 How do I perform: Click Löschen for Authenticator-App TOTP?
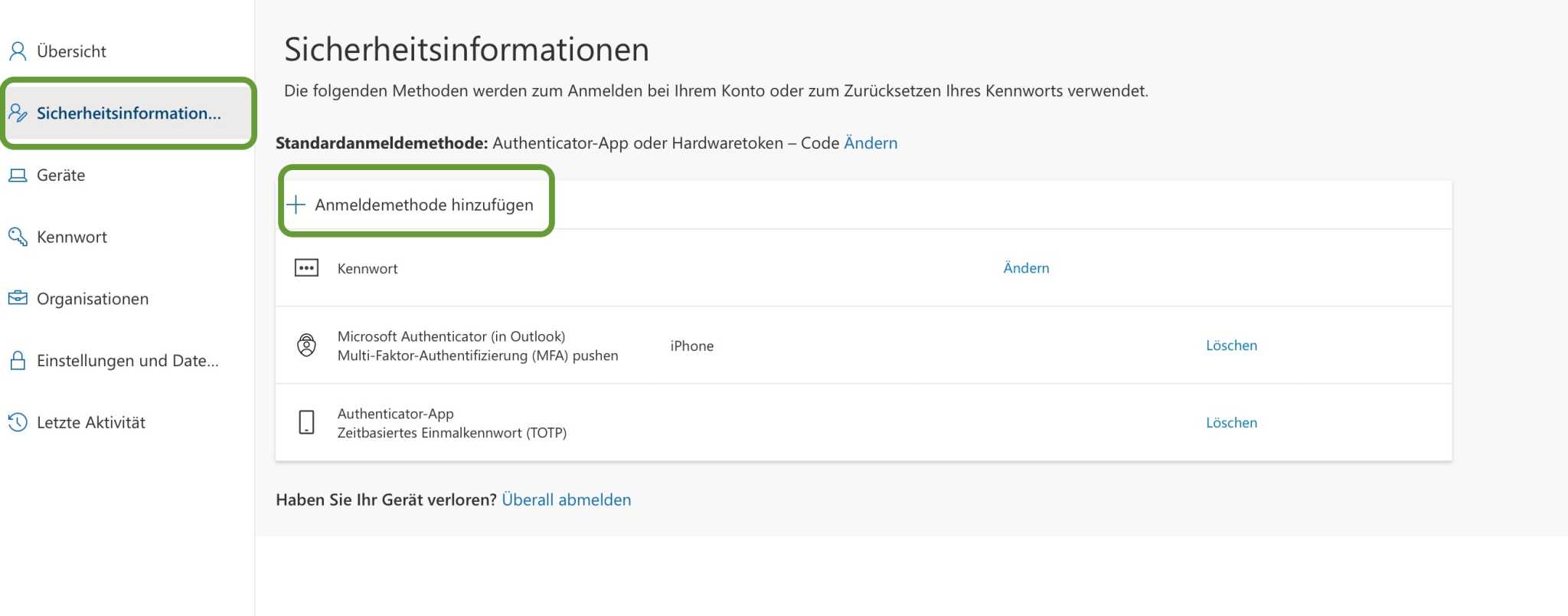pyautogui.click(x=1230, y=422)
